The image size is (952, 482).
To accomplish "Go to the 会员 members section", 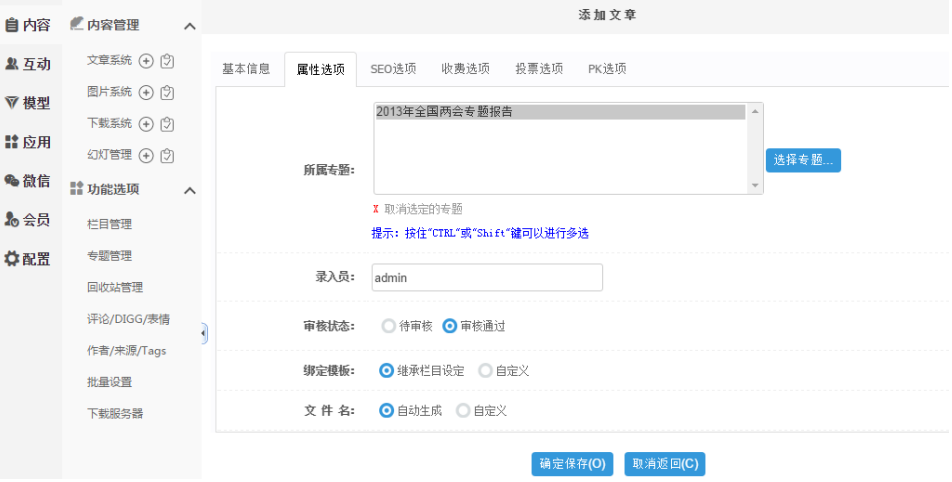I will (x=28, y=220).
